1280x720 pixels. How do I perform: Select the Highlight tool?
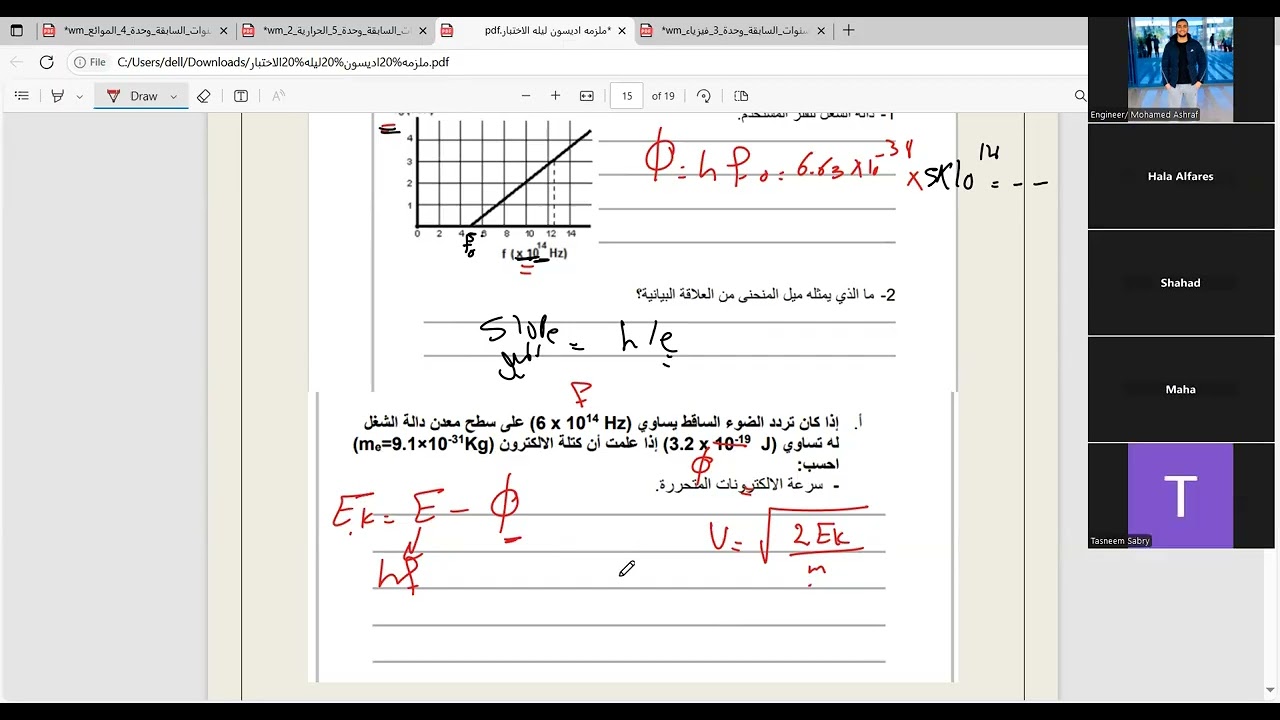[57, 96]
